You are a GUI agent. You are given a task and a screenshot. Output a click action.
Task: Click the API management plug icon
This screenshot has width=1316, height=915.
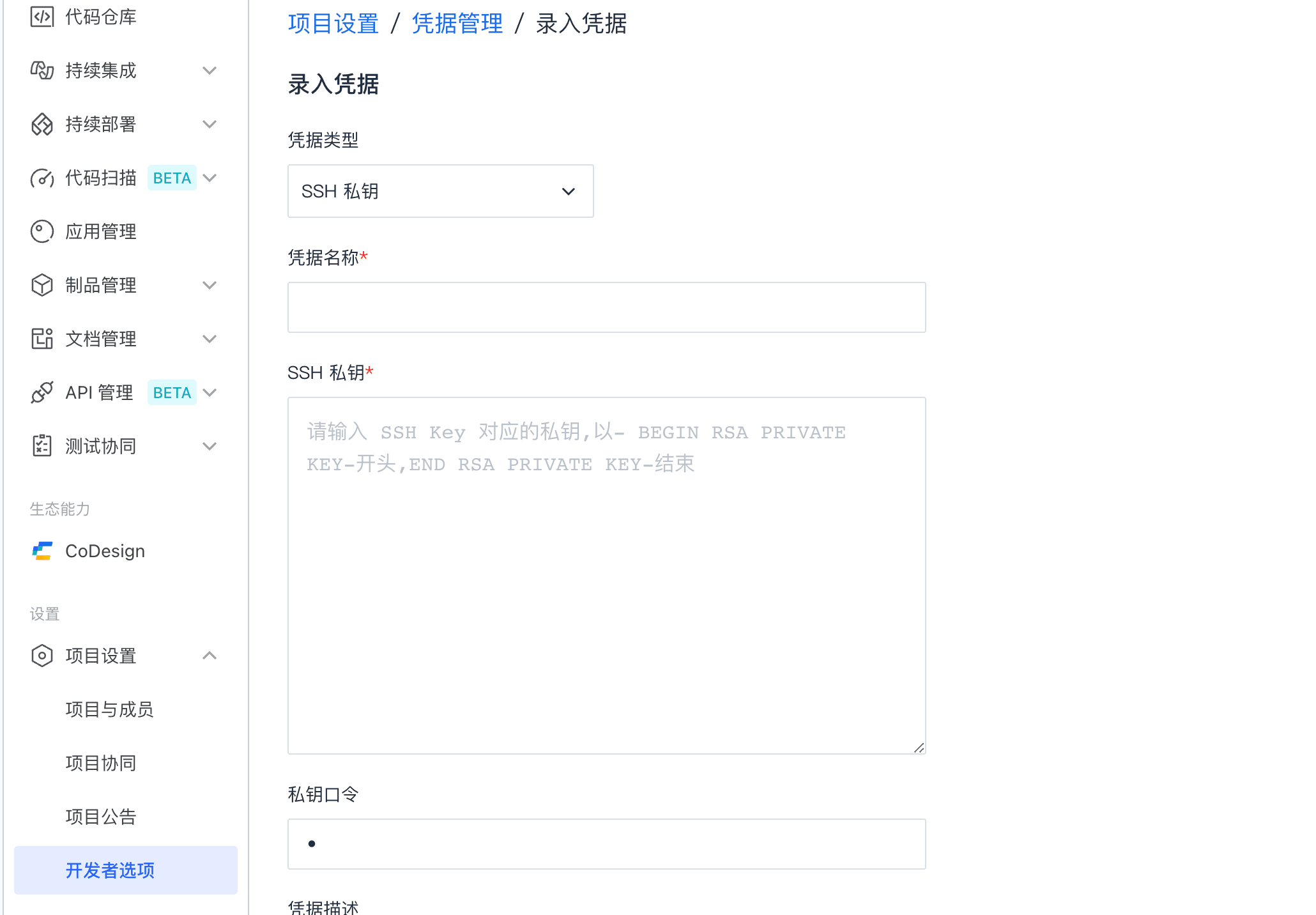[42, 392]
